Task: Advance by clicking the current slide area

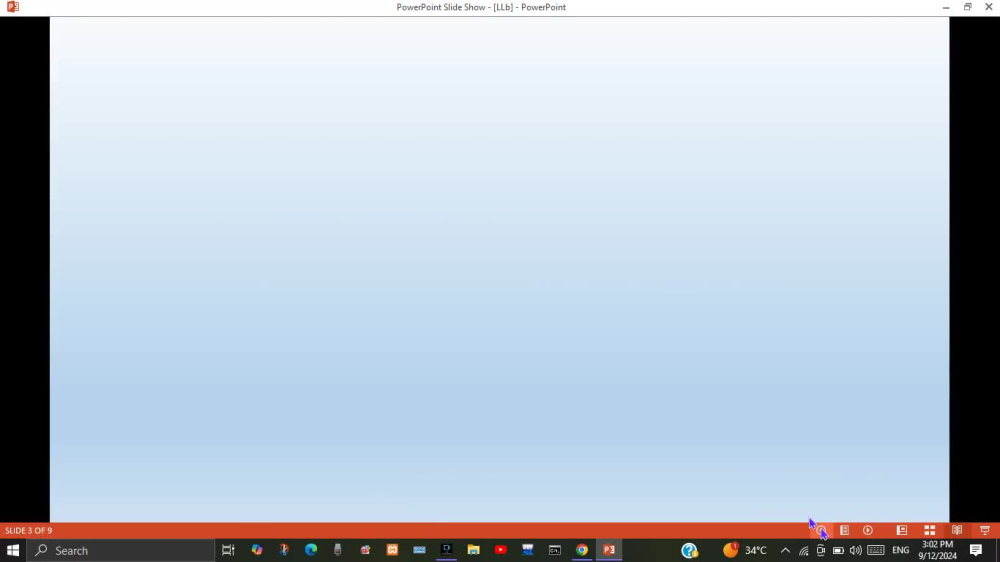Action: click(x=499, y=269)
